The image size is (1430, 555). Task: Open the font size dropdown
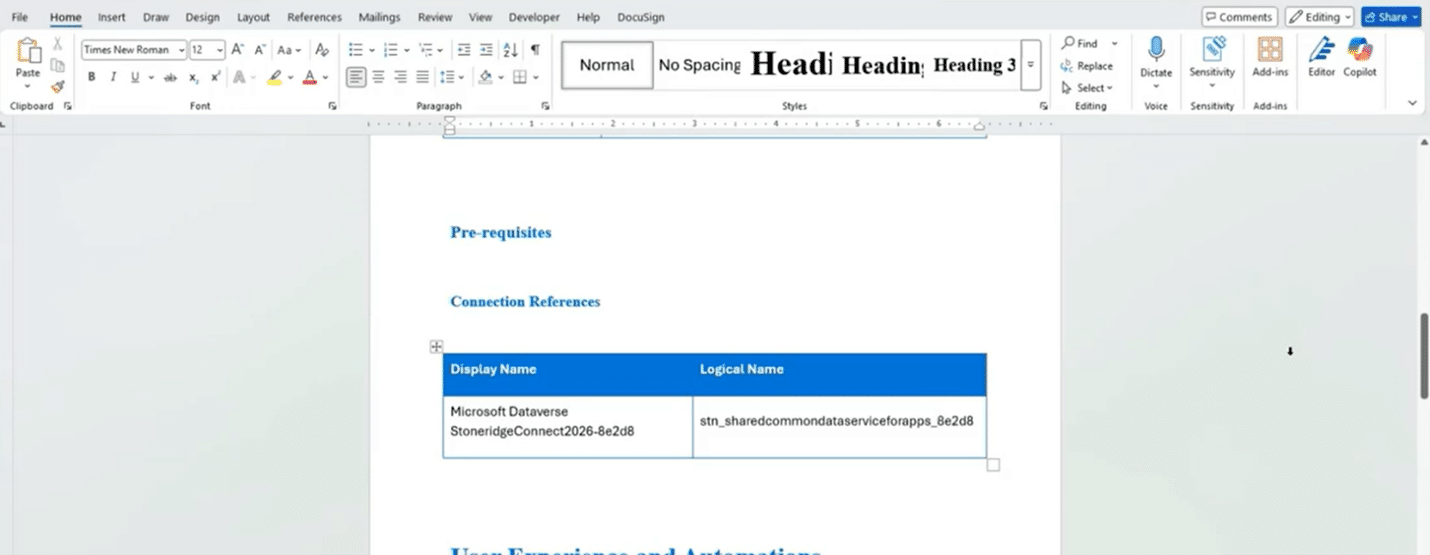(220, 50)
